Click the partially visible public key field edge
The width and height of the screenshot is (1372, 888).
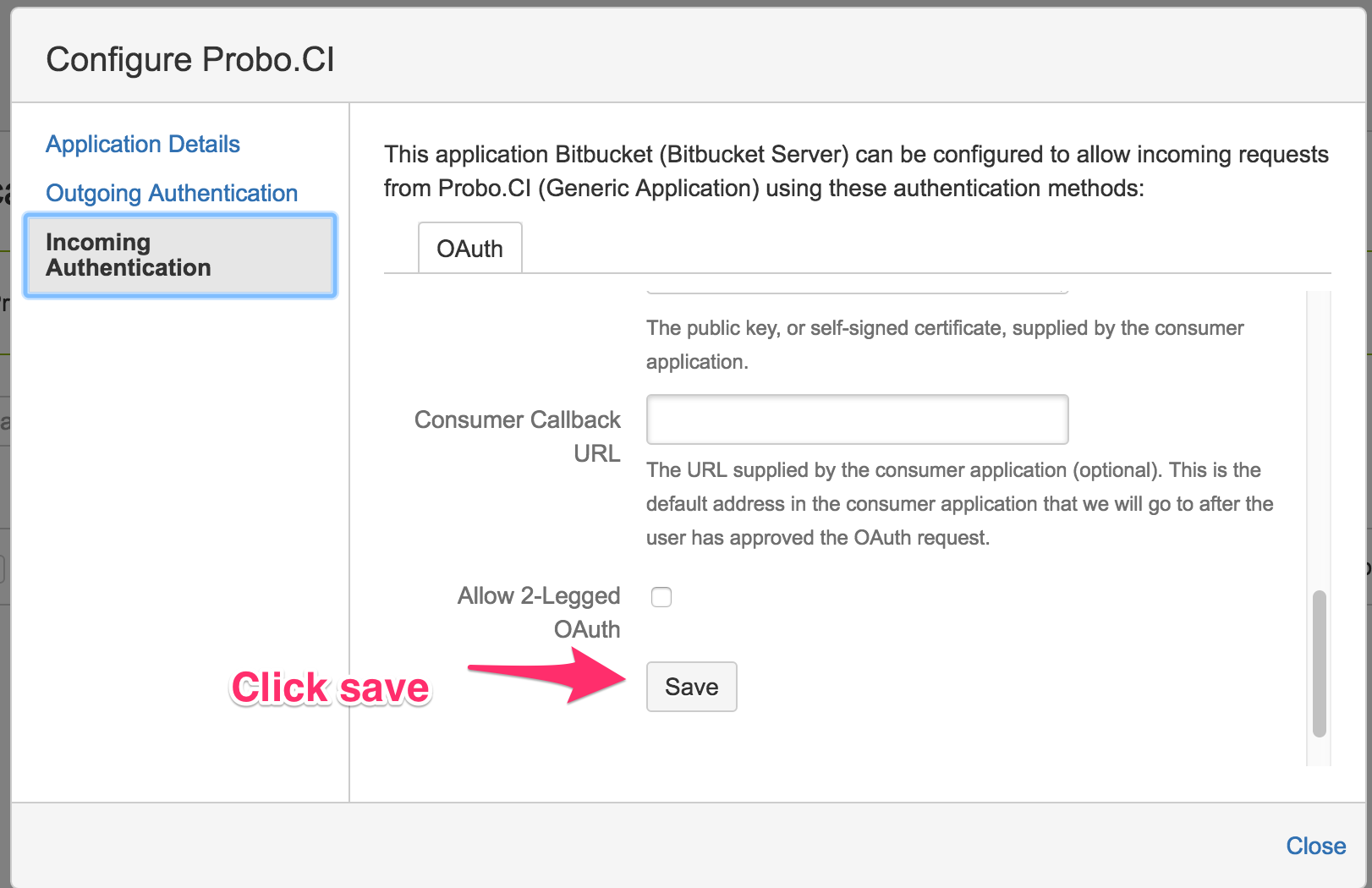click(x=856, y=292)
